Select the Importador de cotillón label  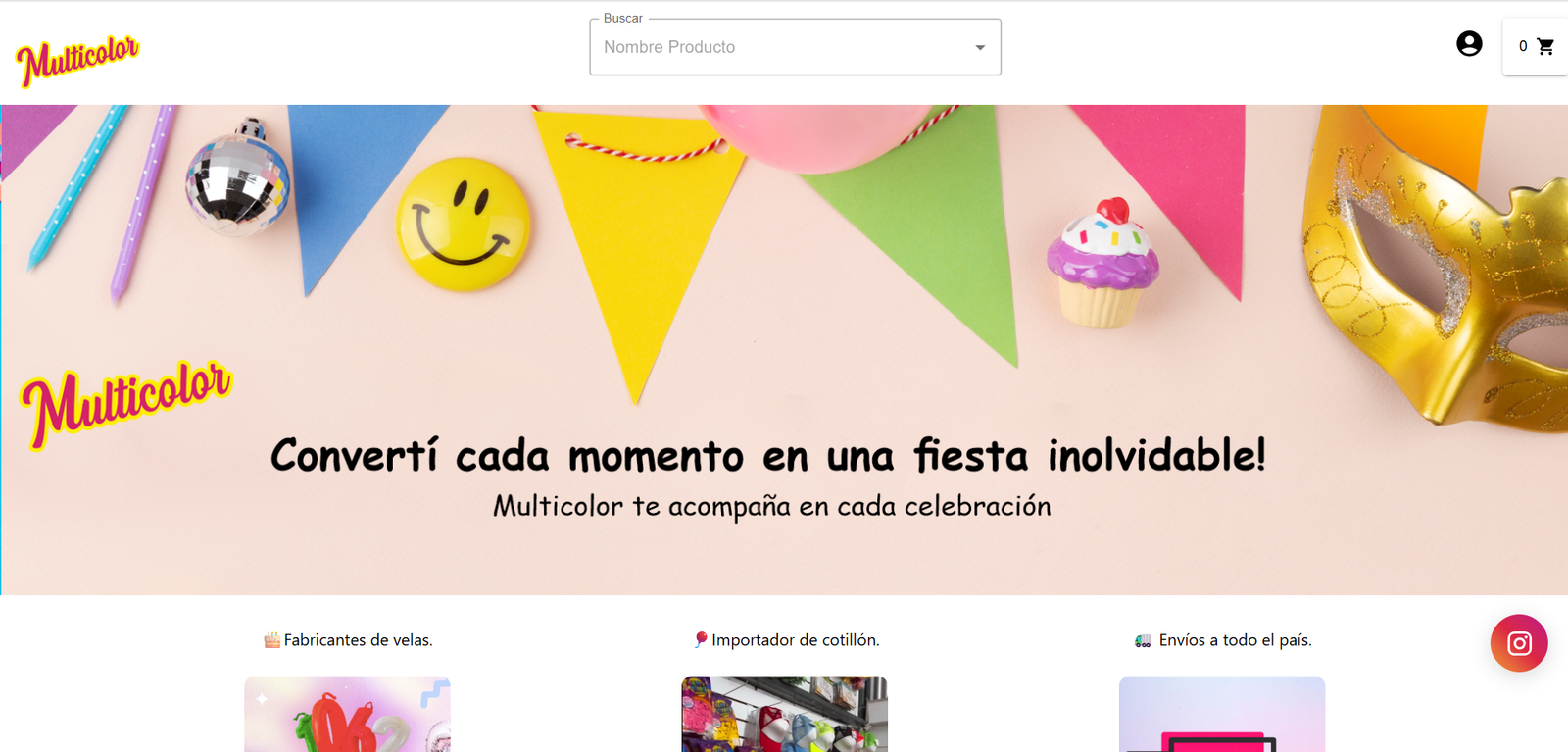tap(795, 640)
